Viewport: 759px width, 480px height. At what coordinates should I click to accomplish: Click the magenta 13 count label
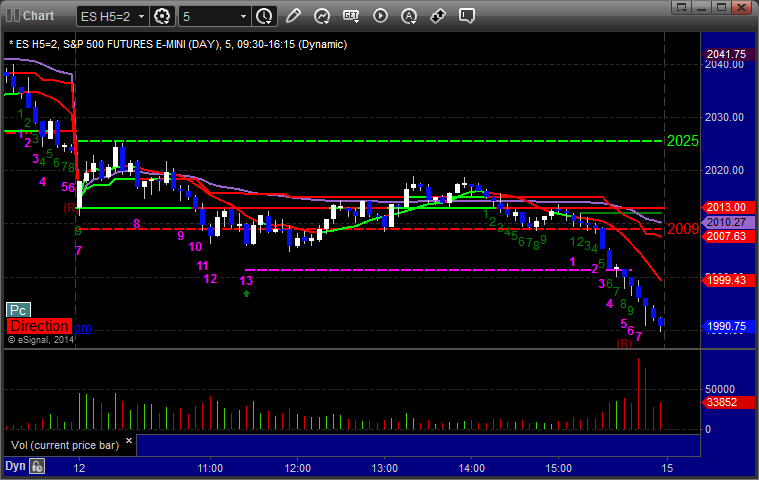click(246, 280)
